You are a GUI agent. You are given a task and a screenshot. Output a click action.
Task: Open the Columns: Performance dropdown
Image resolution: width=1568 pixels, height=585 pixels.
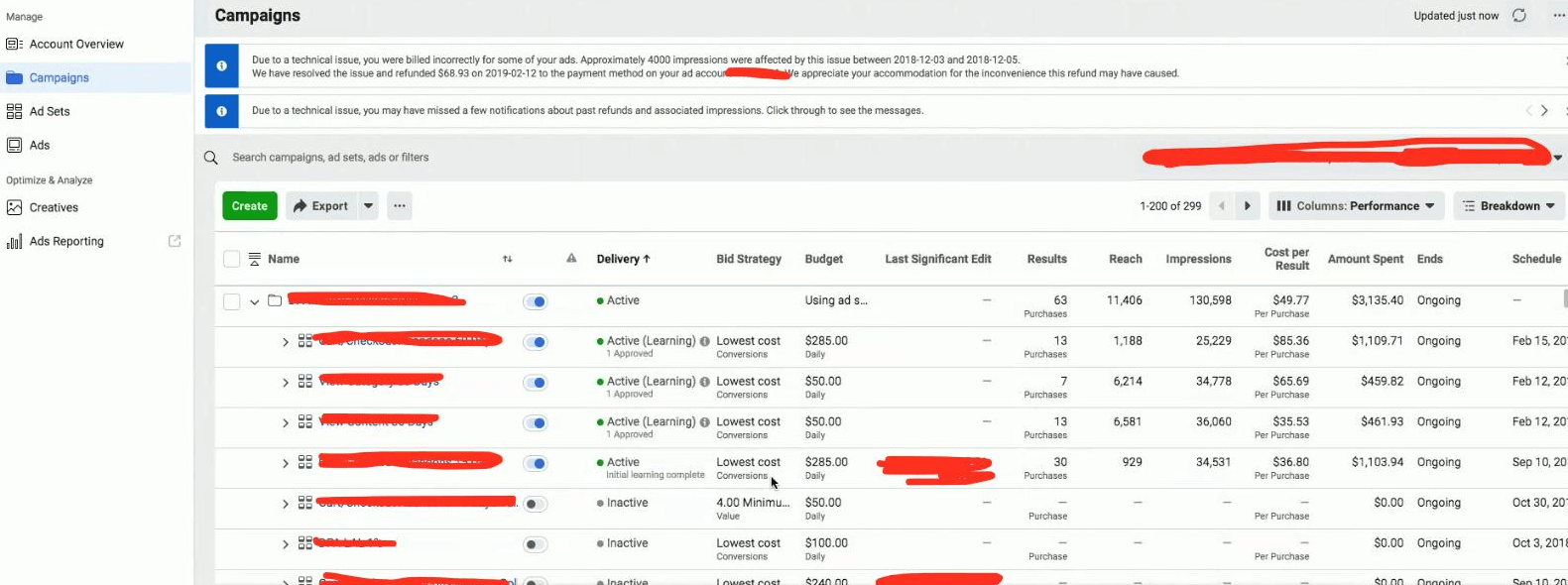coord(1356,206)
